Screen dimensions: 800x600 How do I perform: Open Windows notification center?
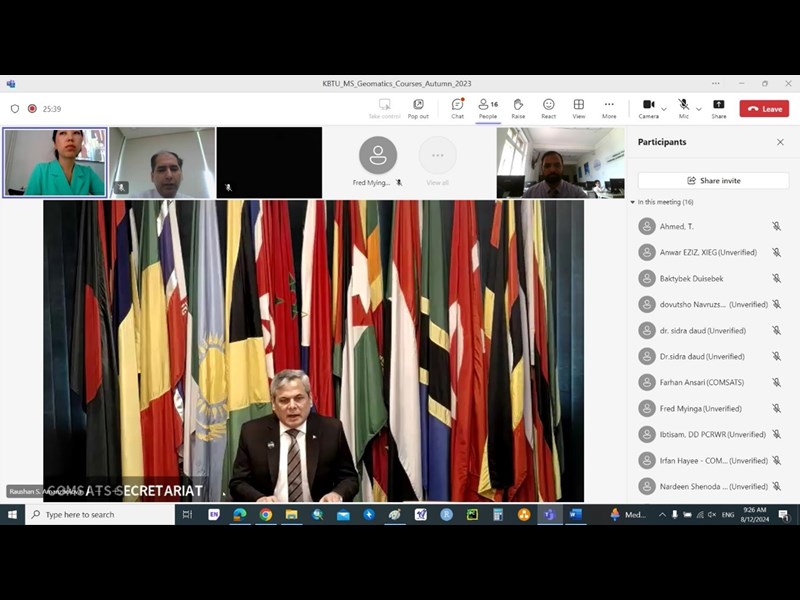coord(784,514)
